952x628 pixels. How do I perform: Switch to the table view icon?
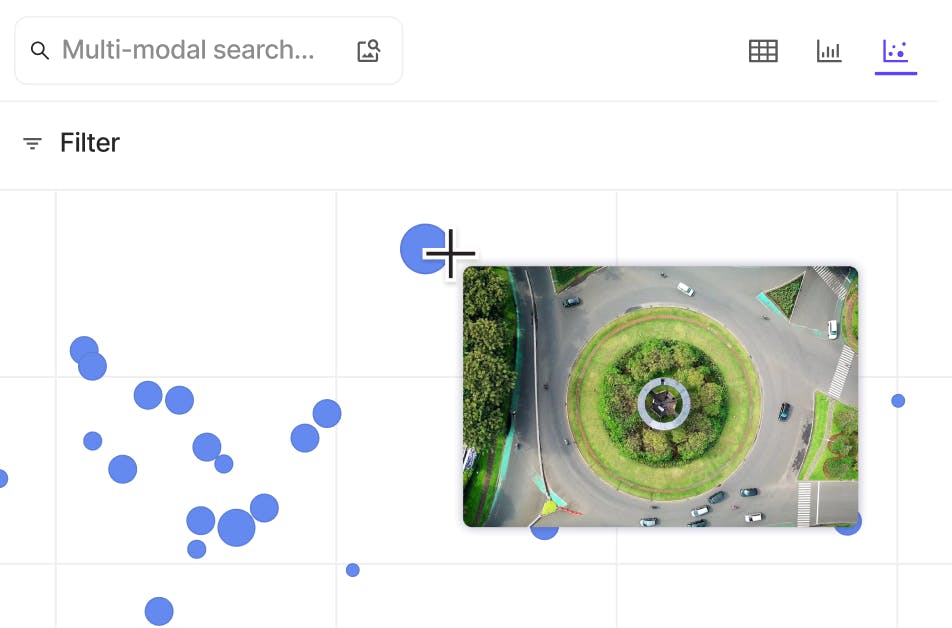click(x=762, y=51)
